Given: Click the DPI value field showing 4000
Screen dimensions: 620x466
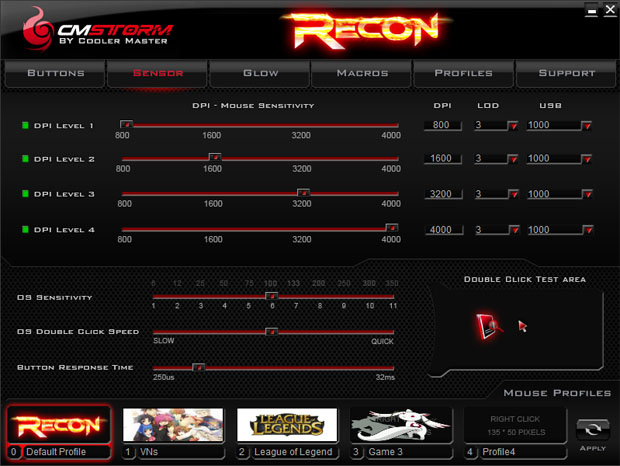Looking at the screenshot, I should click(x=444, y=230).
